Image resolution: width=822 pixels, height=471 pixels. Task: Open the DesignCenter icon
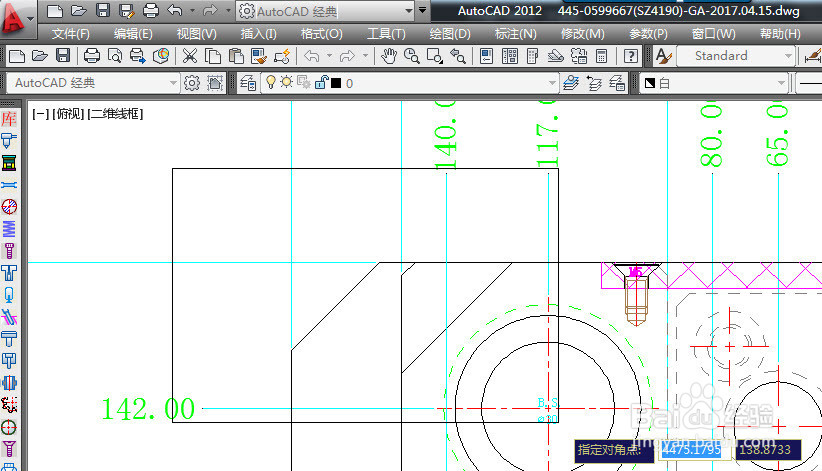(510, 56)
